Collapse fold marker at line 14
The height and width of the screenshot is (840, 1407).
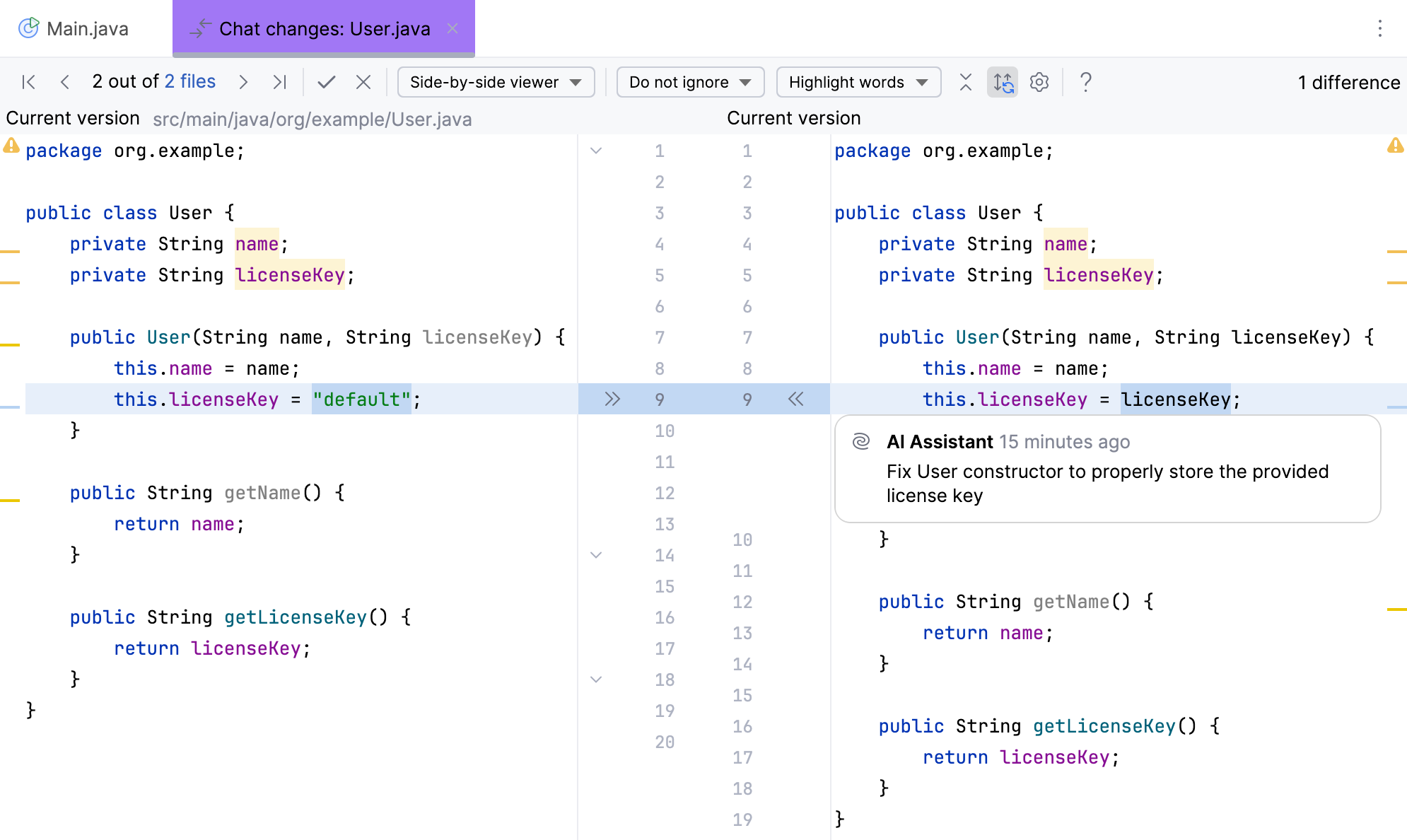pyautogui.click(x=596, y=555)
